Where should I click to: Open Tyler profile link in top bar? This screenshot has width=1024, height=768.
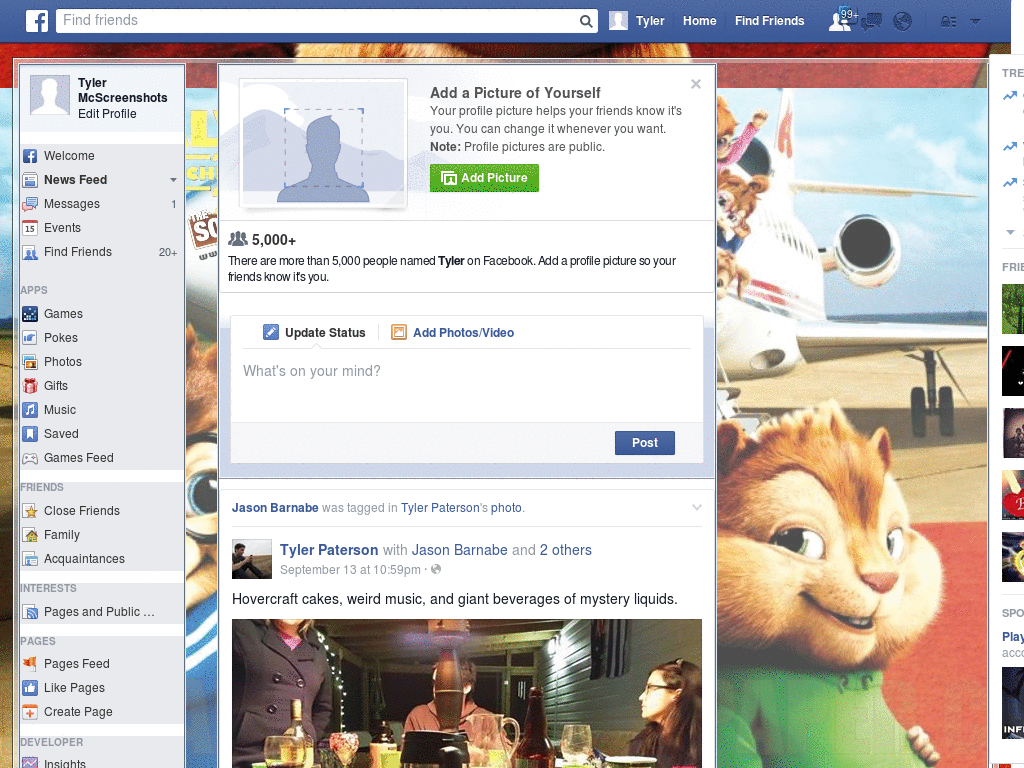[x=650, y=21]
